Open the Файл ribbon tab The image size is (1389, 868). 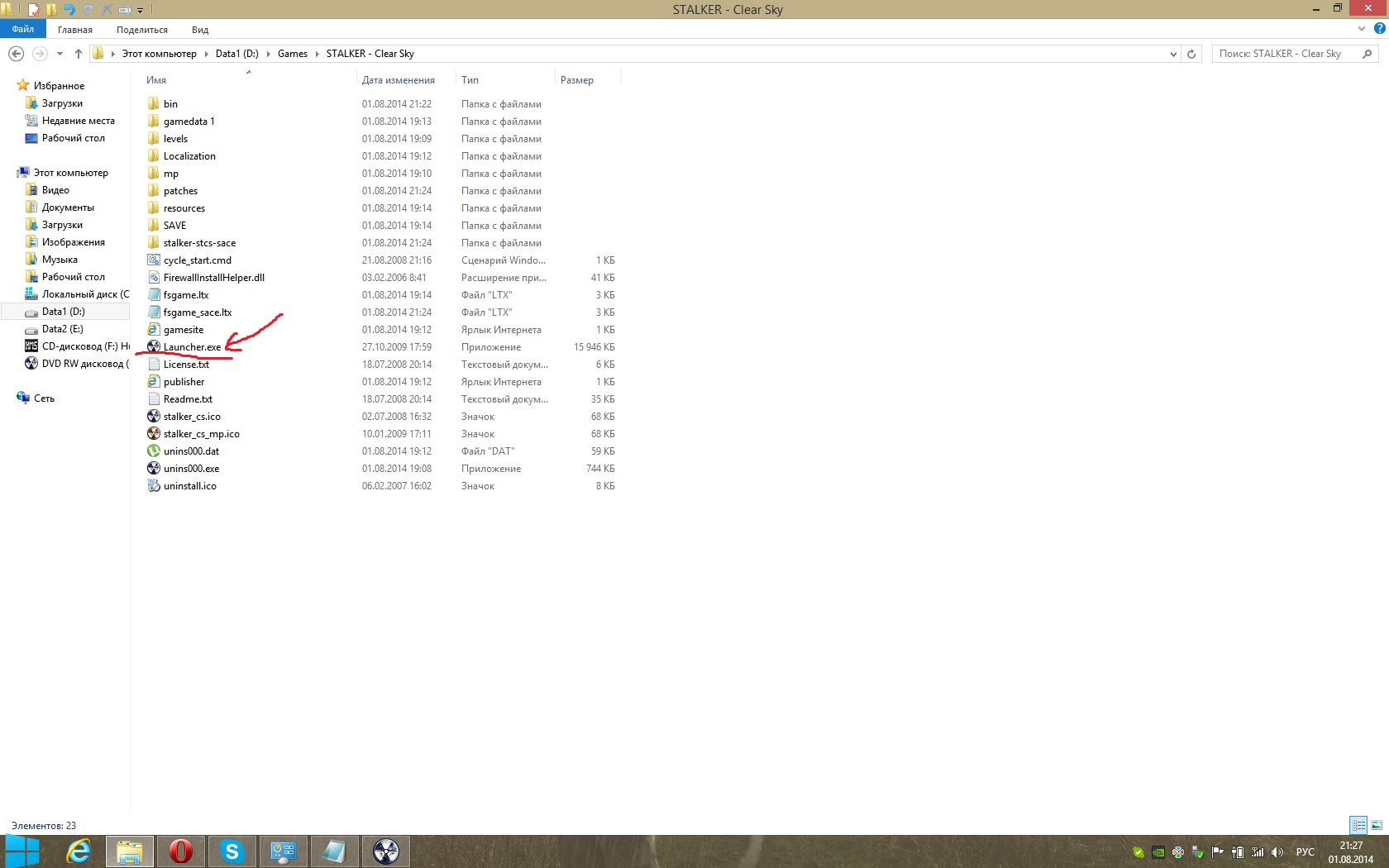click(x=23, y=29)
